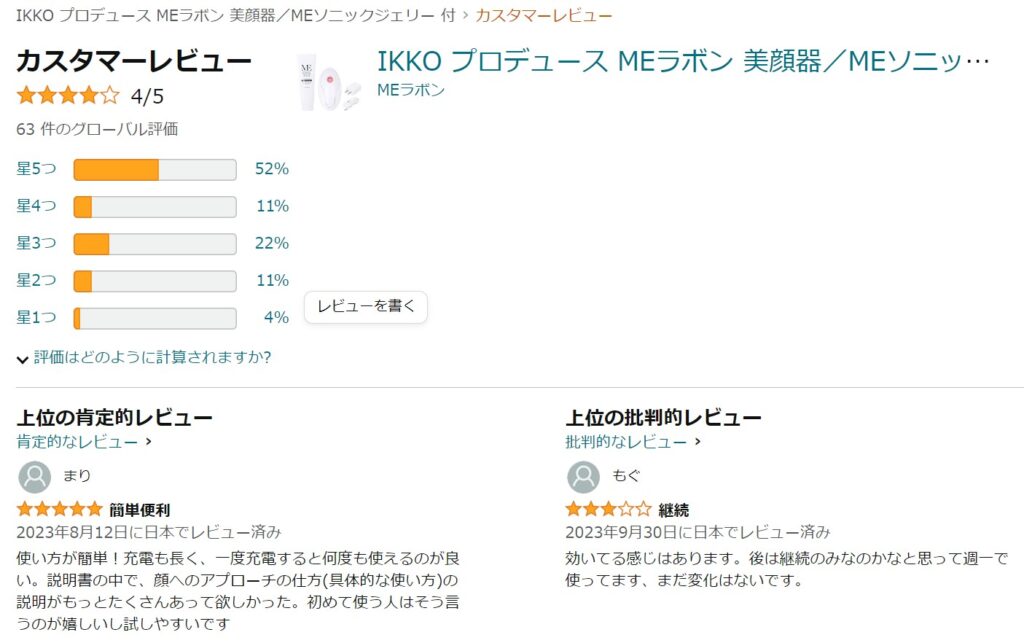The image size is (1024, 643).
Task: Filter reviews by 星4つ label
Action: (36, 207)
